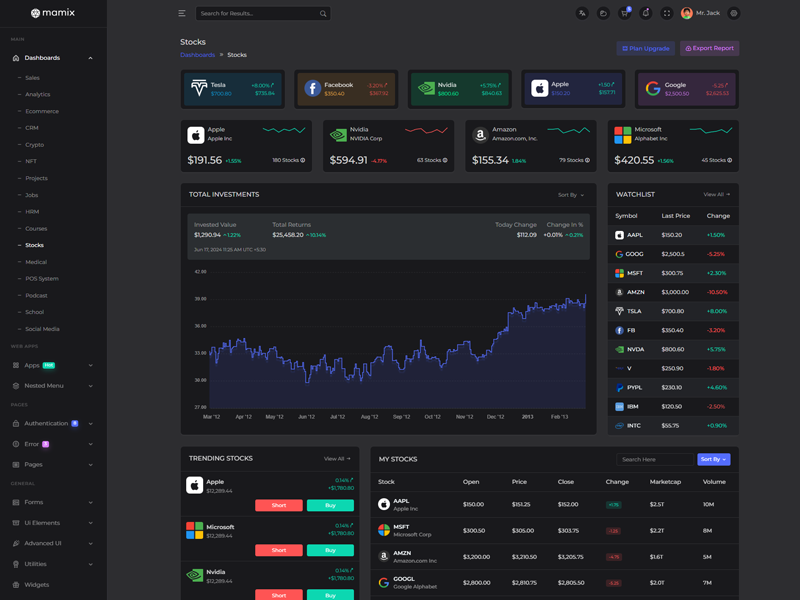Open the notifications bell icon
Image resolution: width=800 pixels, height=600 pixels.
[x=645, y=13]
